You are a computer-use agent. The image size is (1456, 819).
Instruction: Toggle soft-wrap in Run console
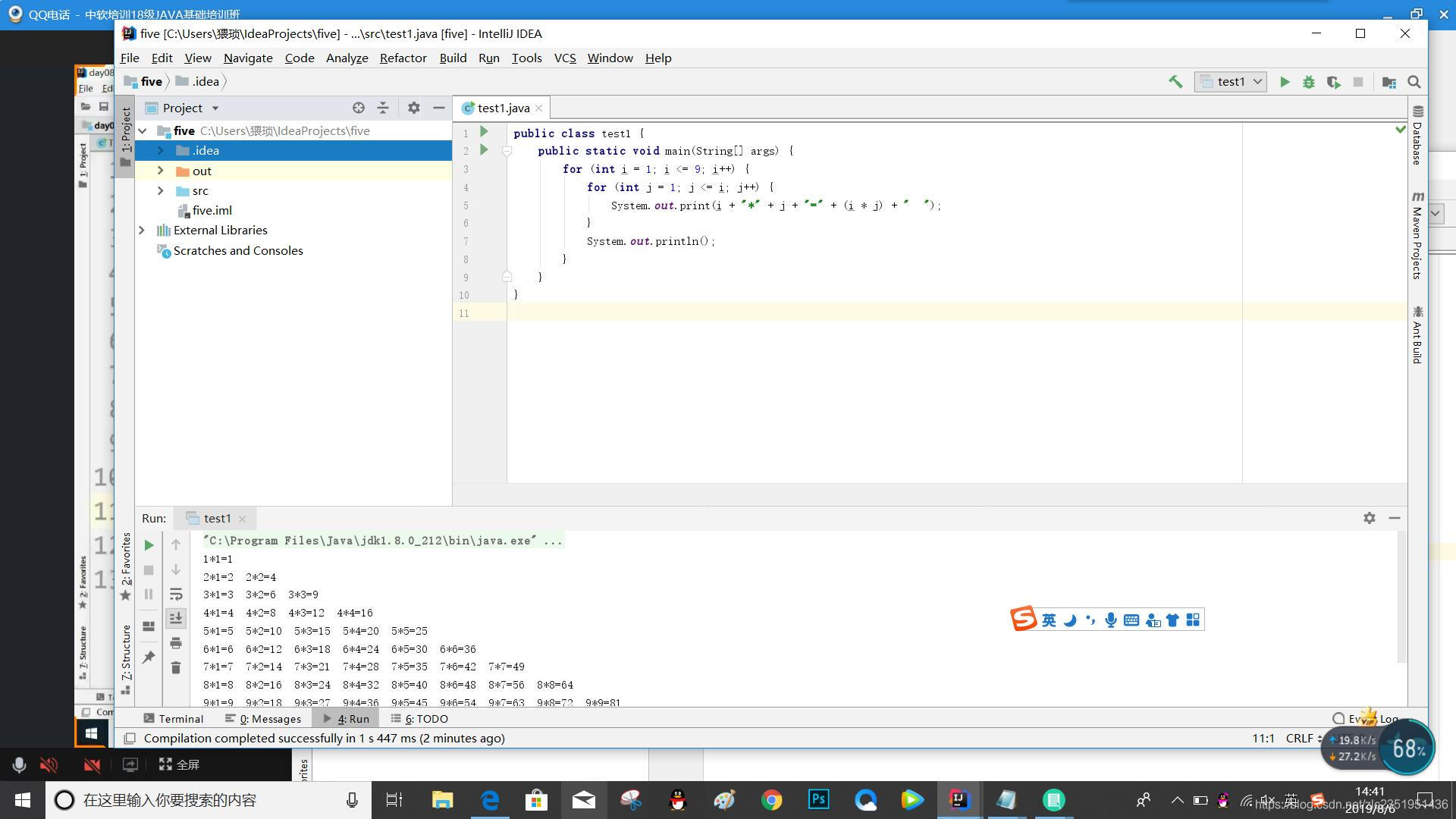click(x=176, y=594)
